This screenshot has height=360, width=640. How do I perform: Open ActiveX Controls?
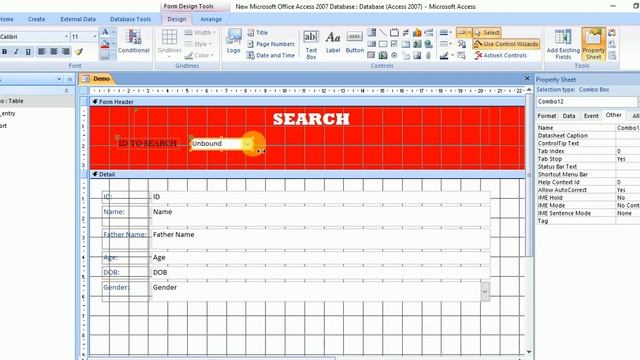[501, 55]
